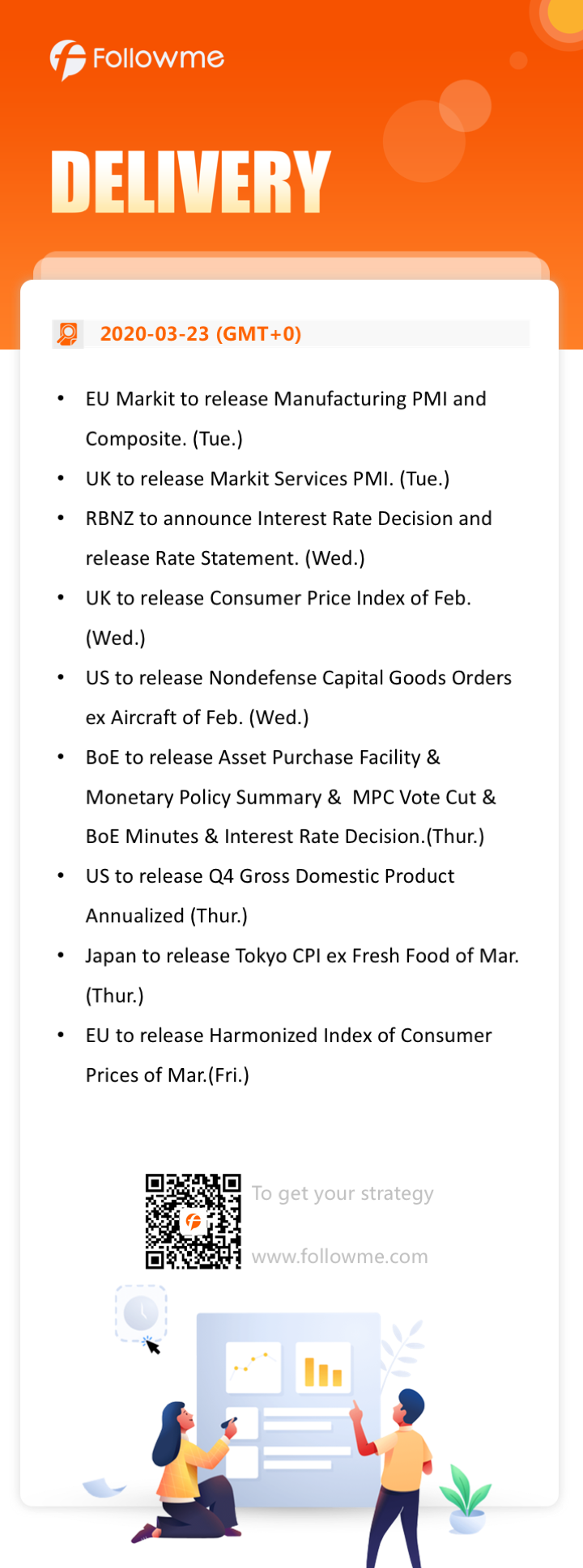Click the line chart card on board
The height and width of the screenshot is (1568, 583).
coord(253,1367)
